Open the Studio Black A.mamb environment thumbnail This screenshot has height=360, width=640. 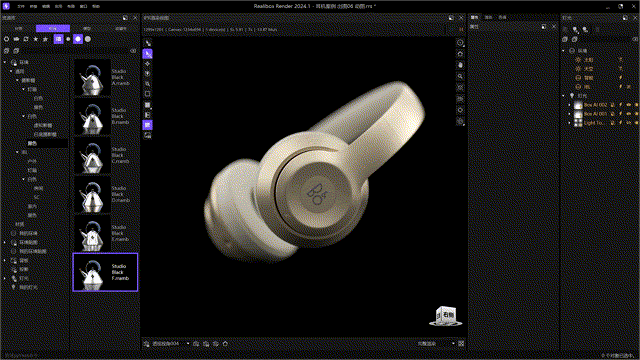92,77
